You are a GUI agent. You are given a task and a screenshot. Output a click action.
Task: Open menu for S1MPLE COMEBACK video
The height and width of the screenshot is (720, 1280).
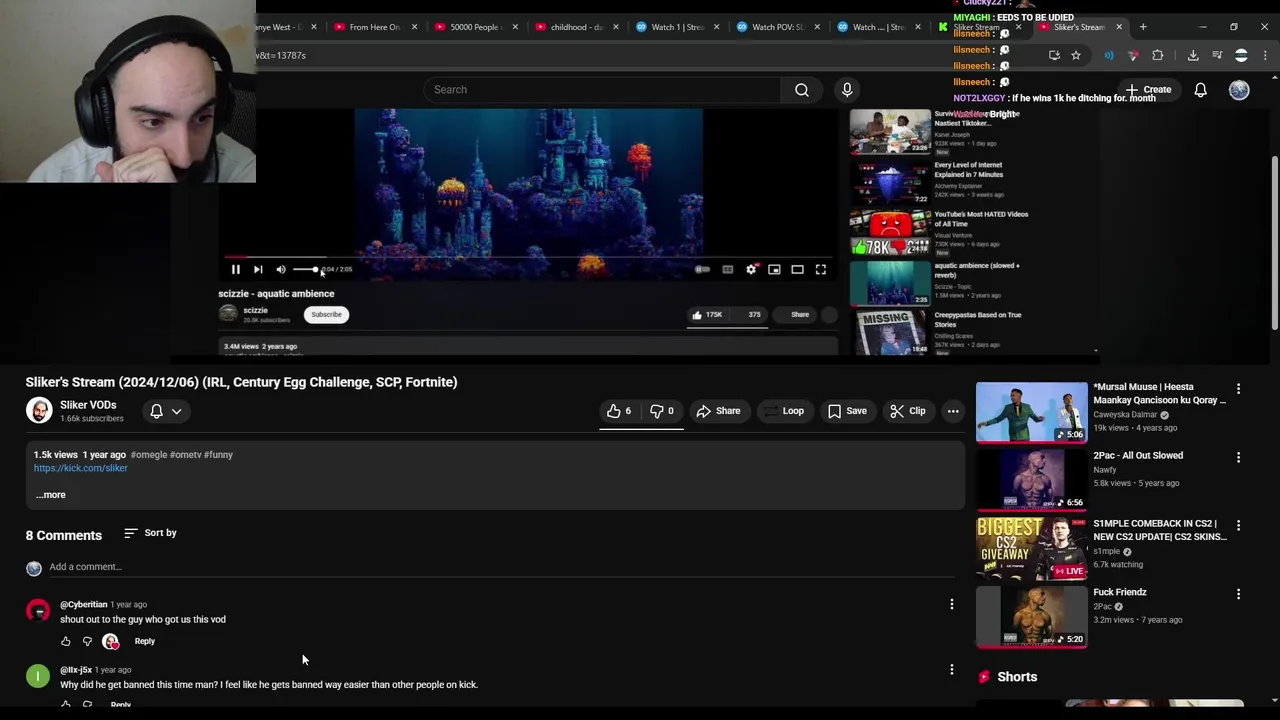click(x=1238, y=525)
